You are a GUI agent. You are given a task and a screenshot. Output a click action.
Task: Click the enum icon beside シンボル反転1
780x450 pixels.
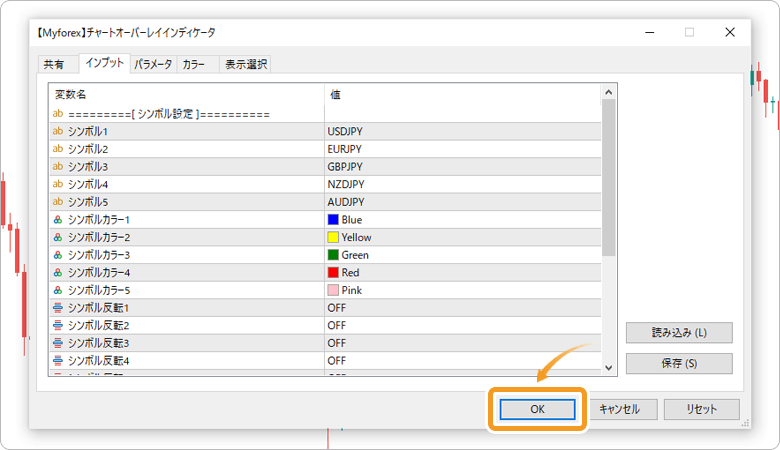(58, 308)
